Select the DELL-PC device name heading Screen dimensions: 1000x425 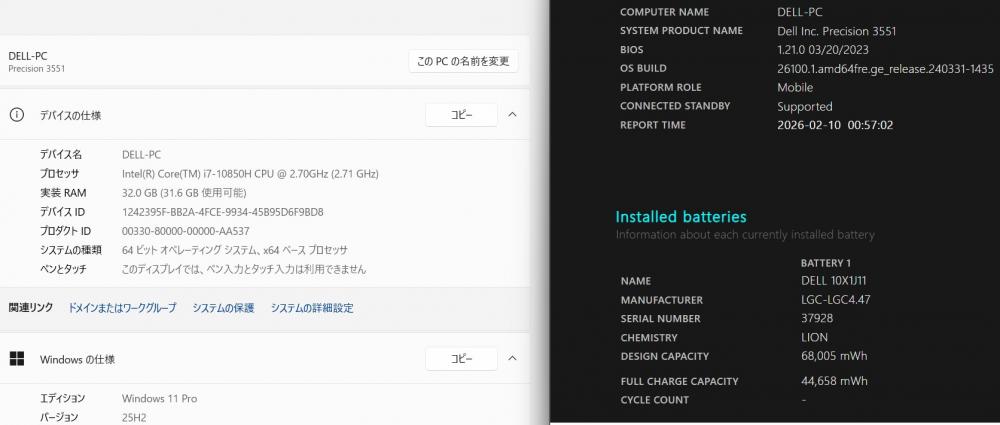28,56
